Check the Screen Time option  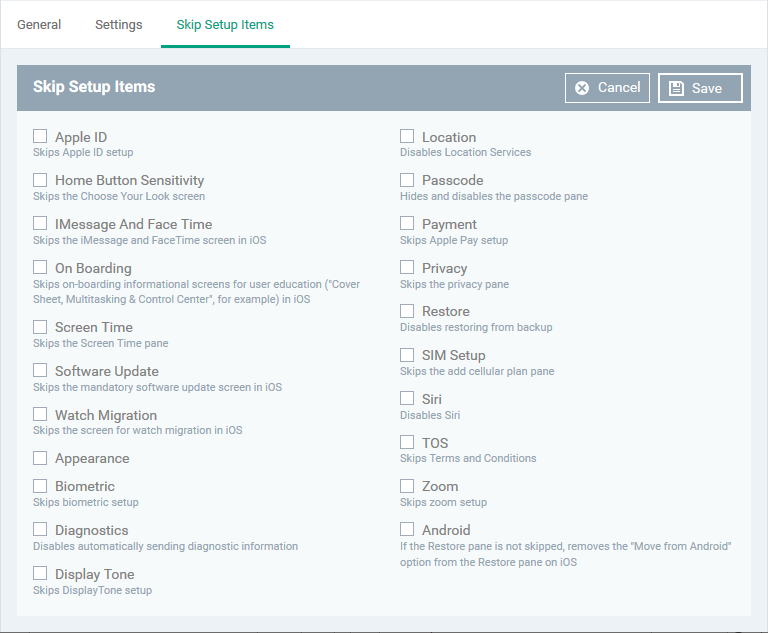point(40,327)
